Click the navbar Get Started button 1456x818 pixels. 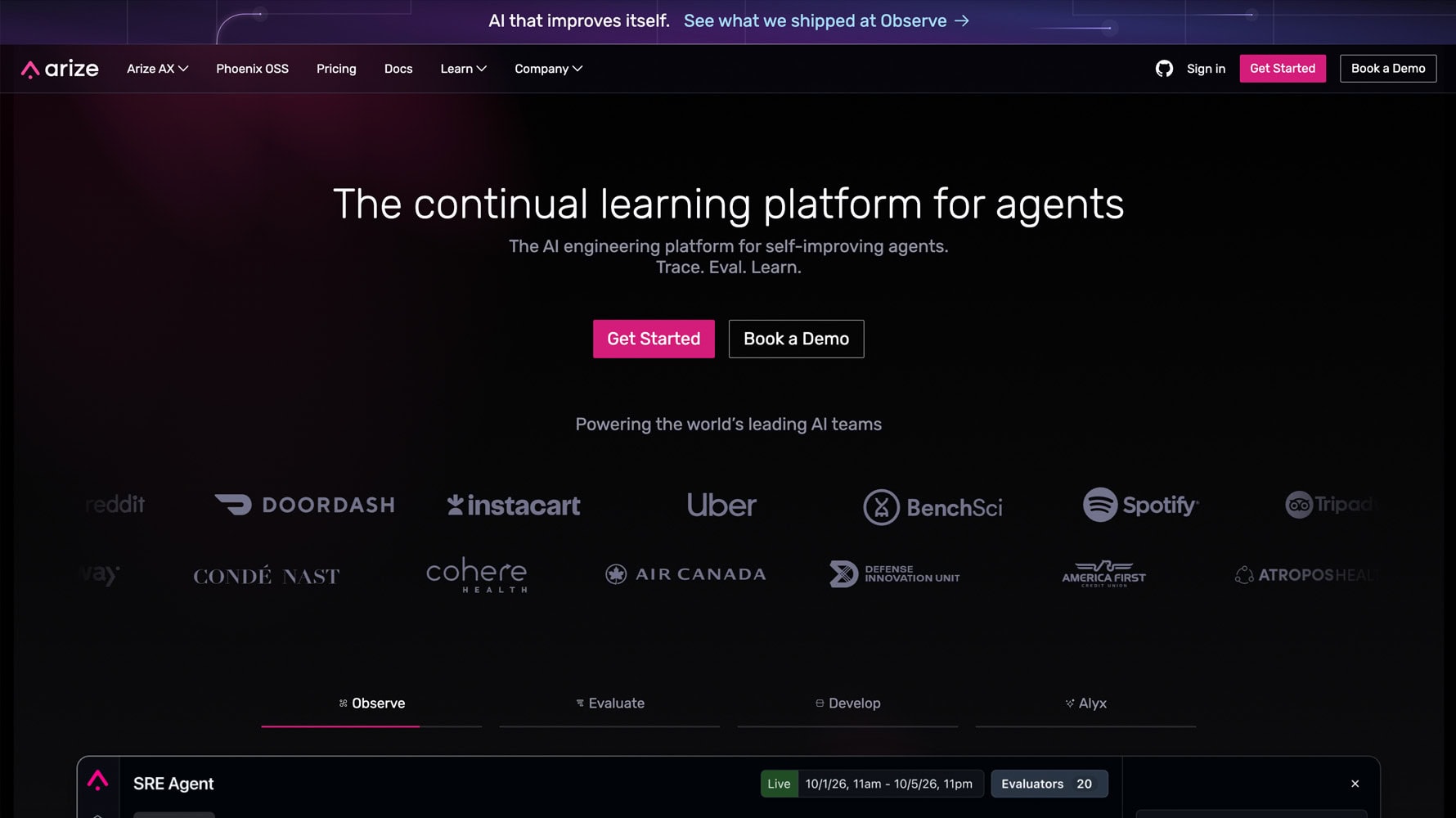(x=1283, y=69)
